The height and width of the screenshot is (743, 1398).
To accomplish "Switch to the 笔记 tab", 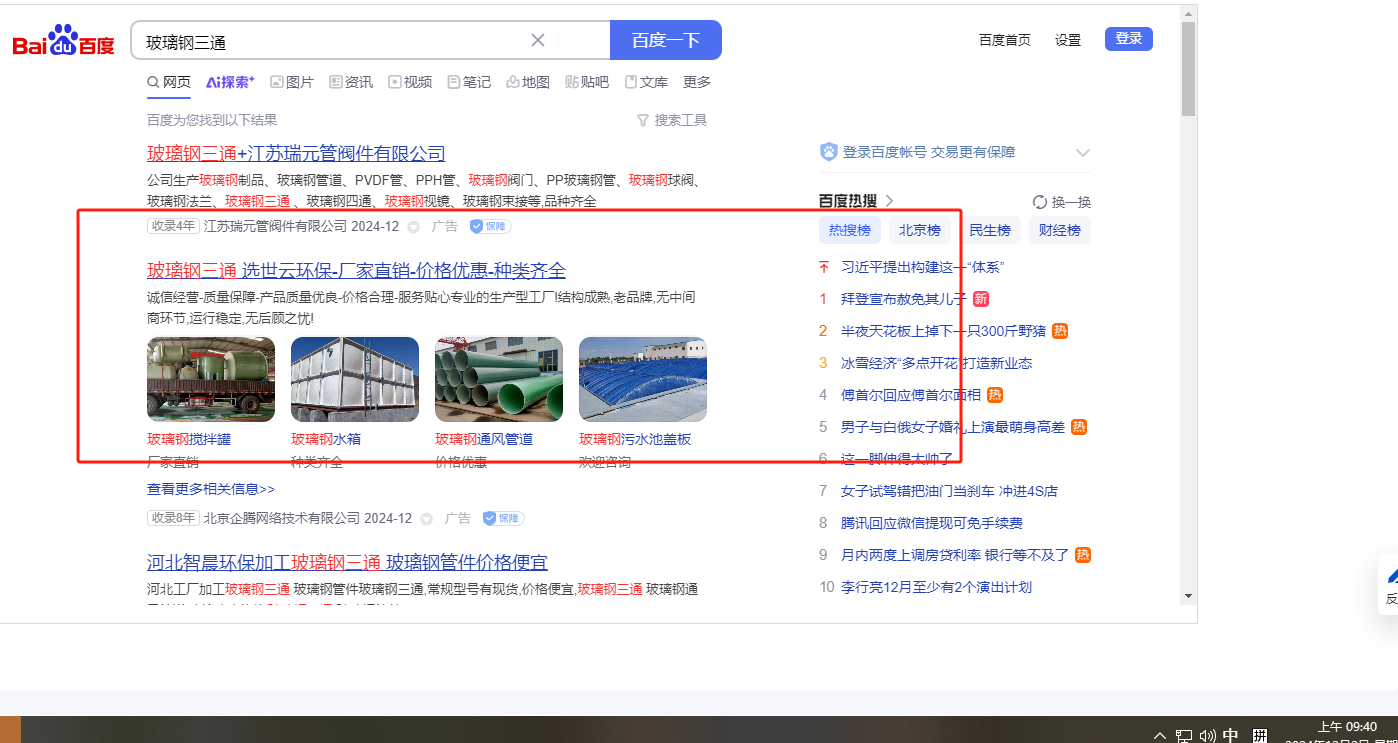I will coord(469,82).
